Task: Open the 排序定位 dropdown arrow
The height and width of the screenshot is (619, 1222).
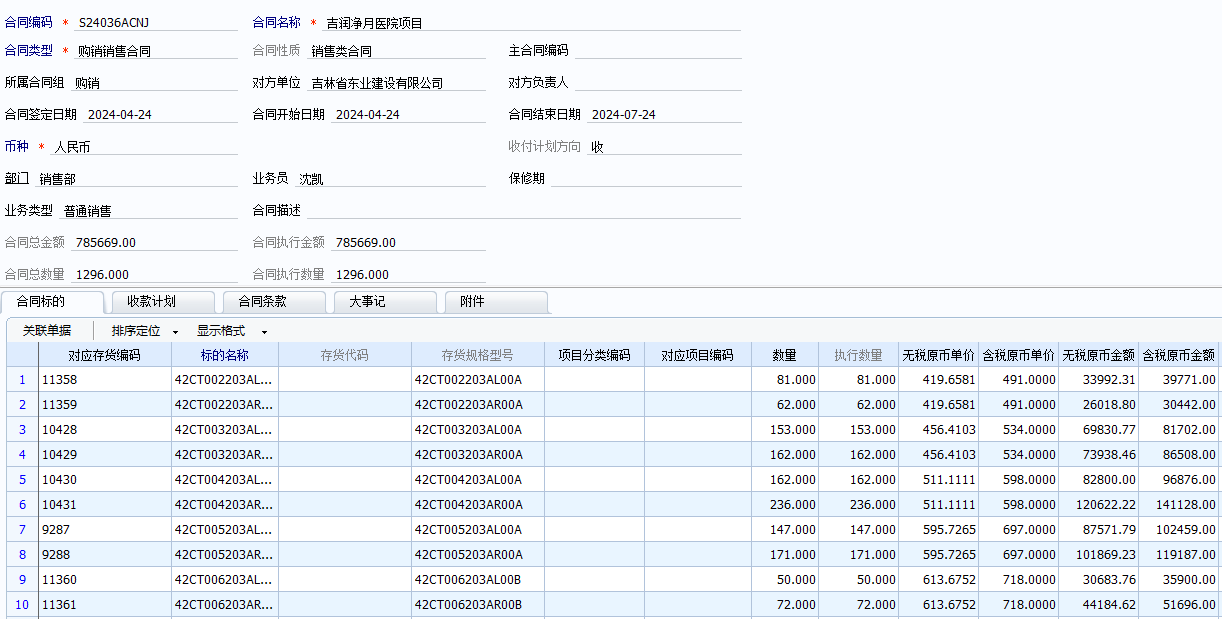Action: (x=176, y=331)
